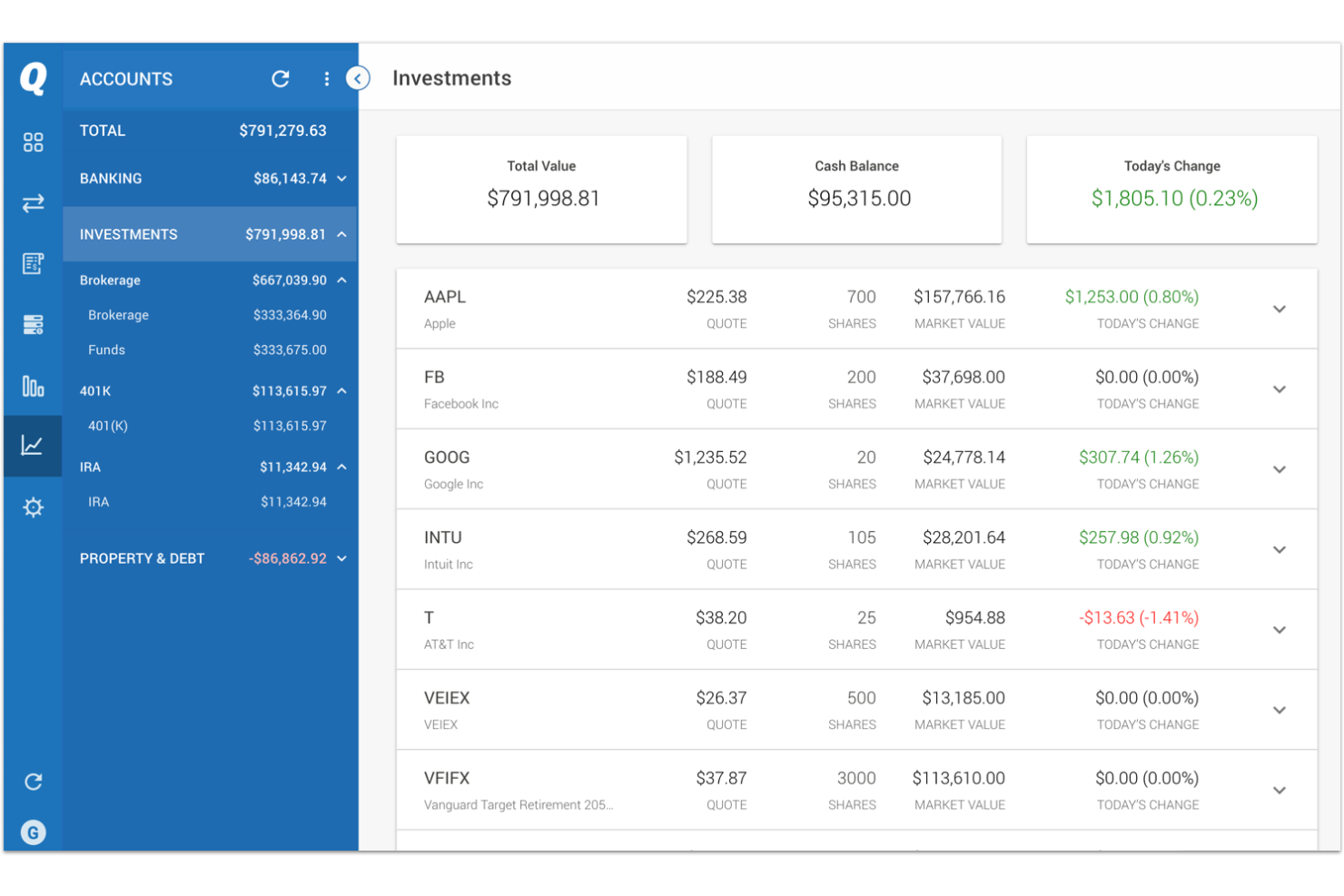This screenshot has height=896, width=1344.
Task: Select the Brokerage $333,364.90 account
Action: [x=210, y=315]
